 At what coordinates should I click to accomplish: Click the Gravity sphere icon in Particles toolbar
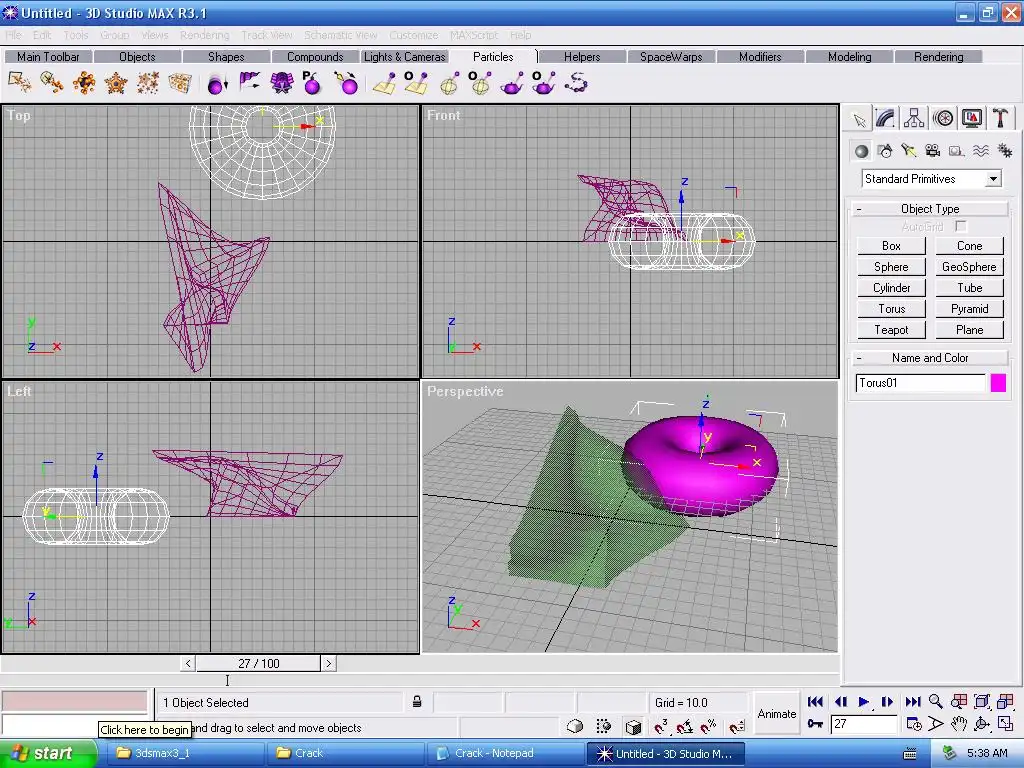point(217,84)
